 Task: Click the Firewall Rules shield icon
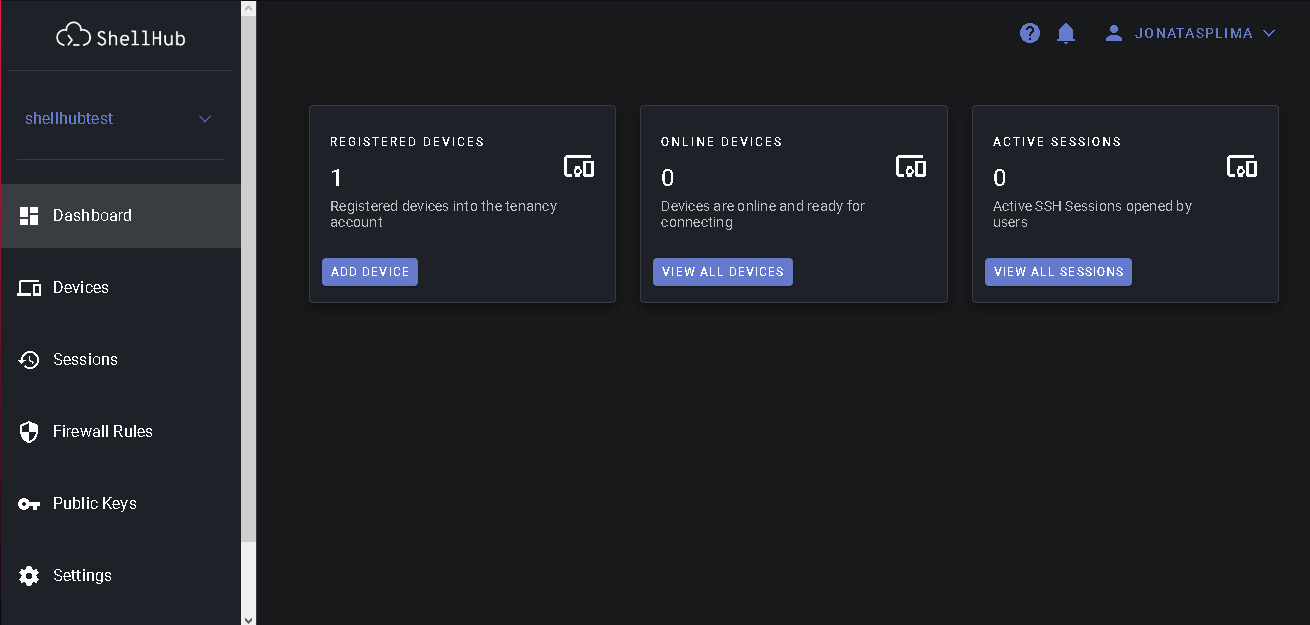[29, 432]
